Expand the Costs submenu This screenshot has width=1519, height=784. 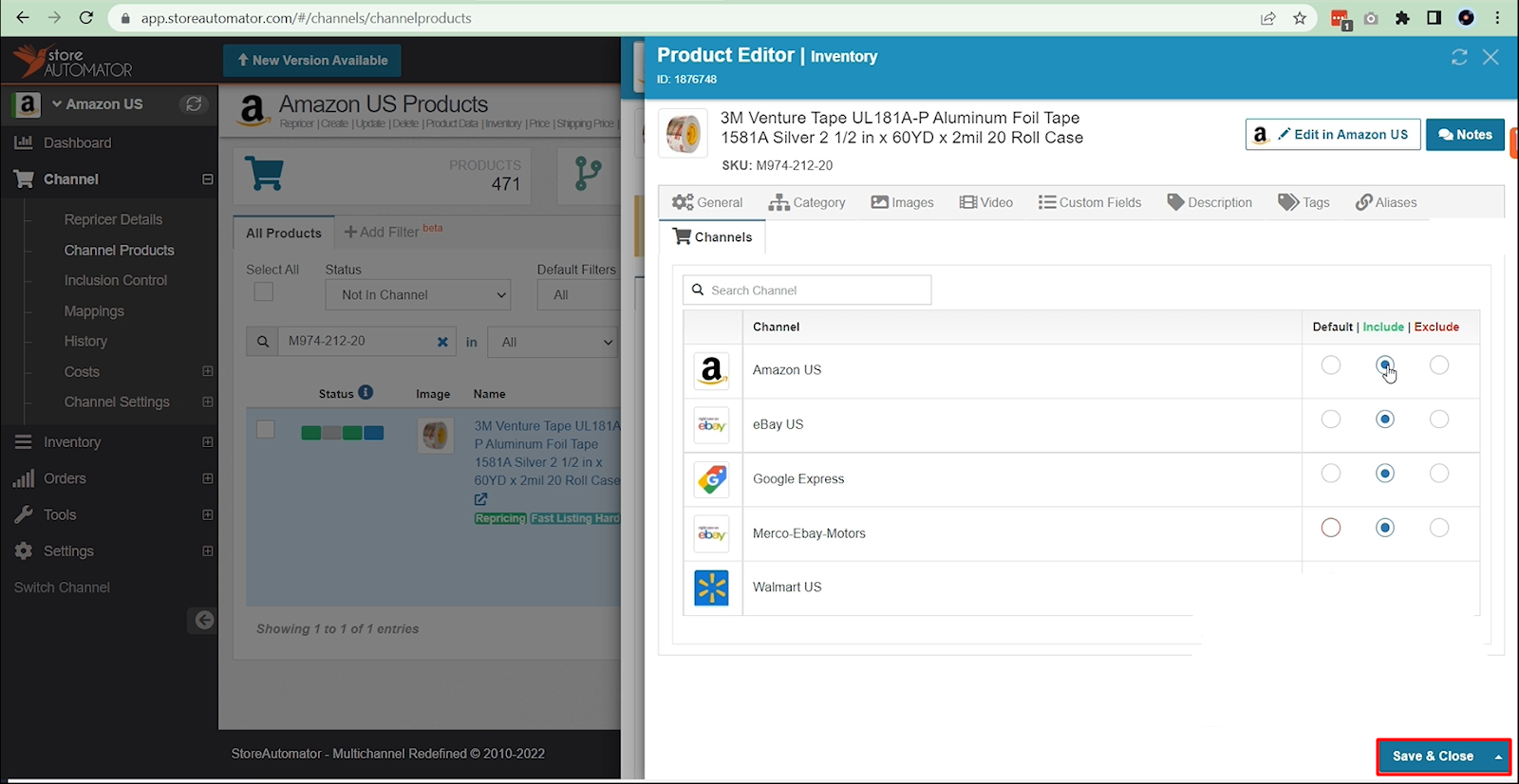pos(208,371)
